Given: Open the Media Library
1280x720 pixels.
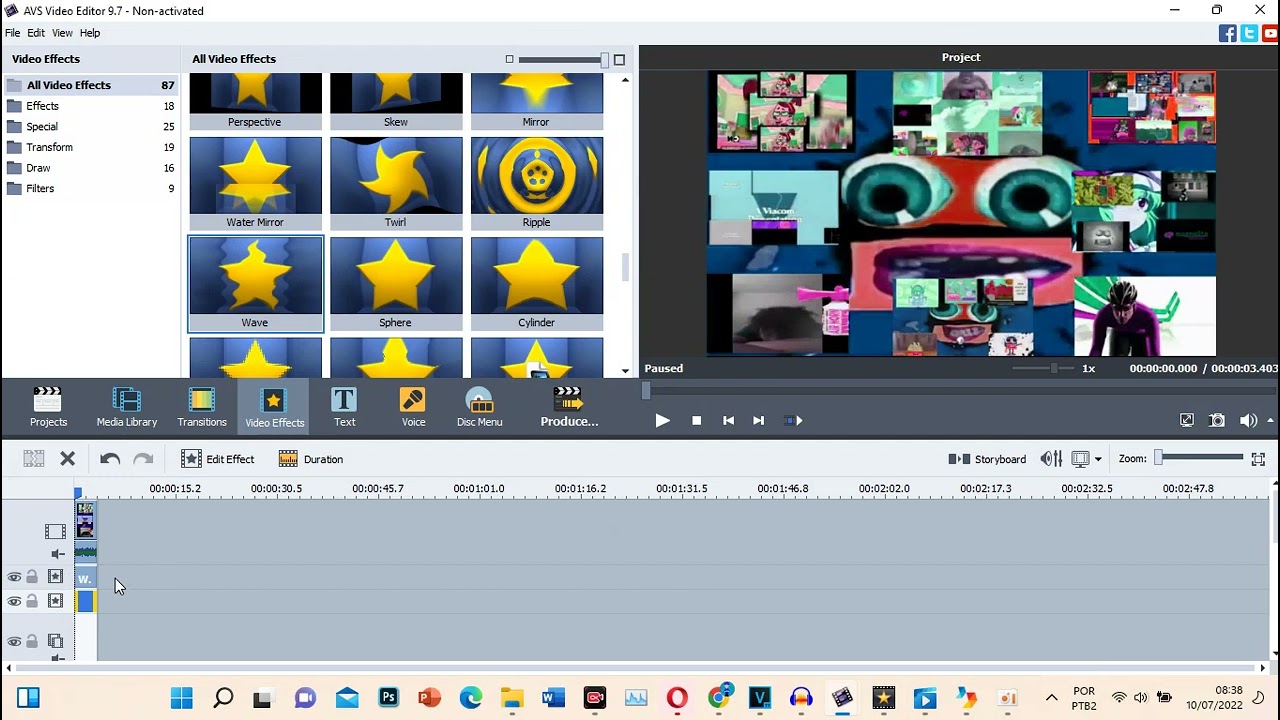Looking at the screenshot, I should (127, 407).
